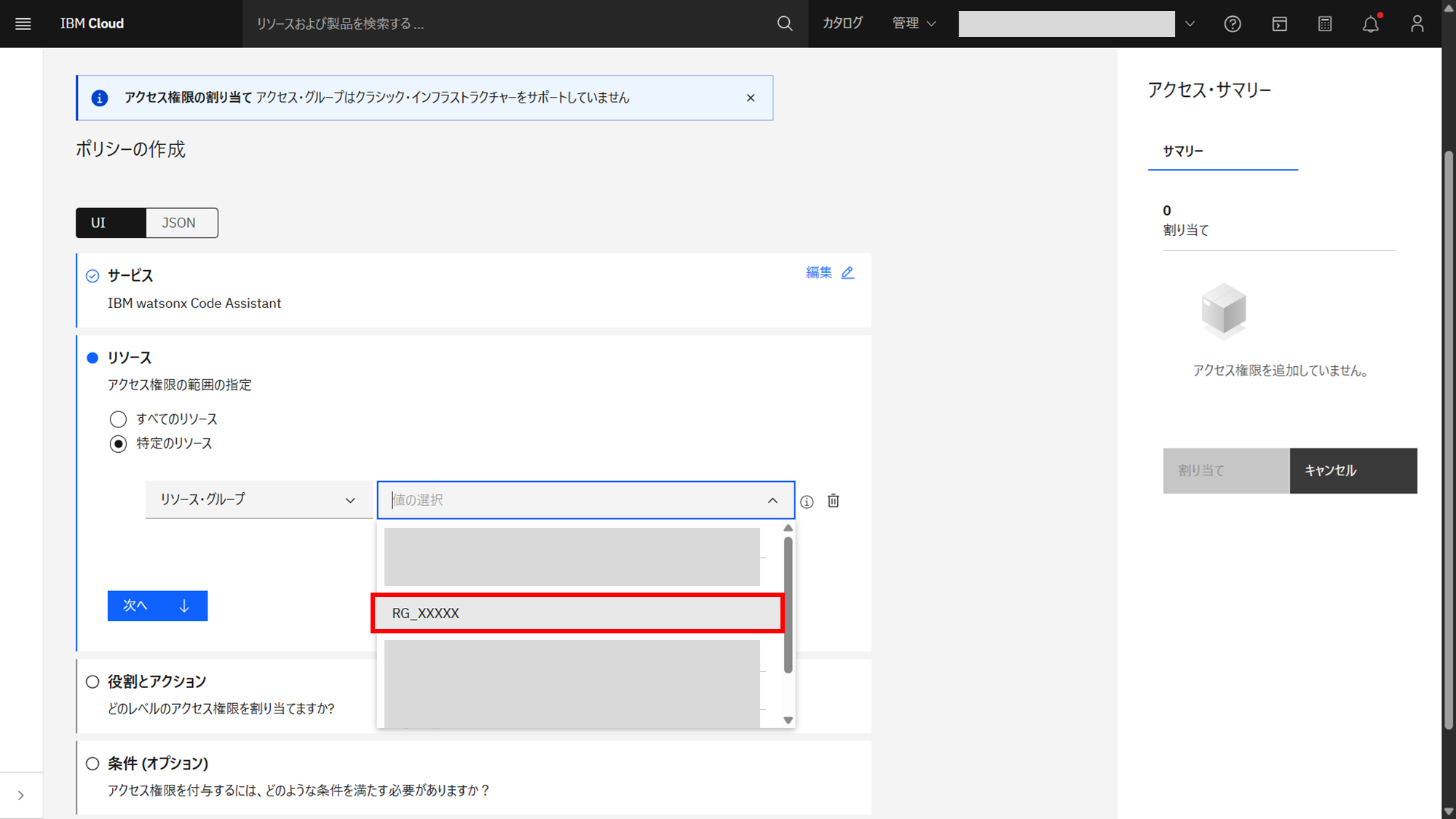Open the cost estimator calculator icon

point(1325,24)
